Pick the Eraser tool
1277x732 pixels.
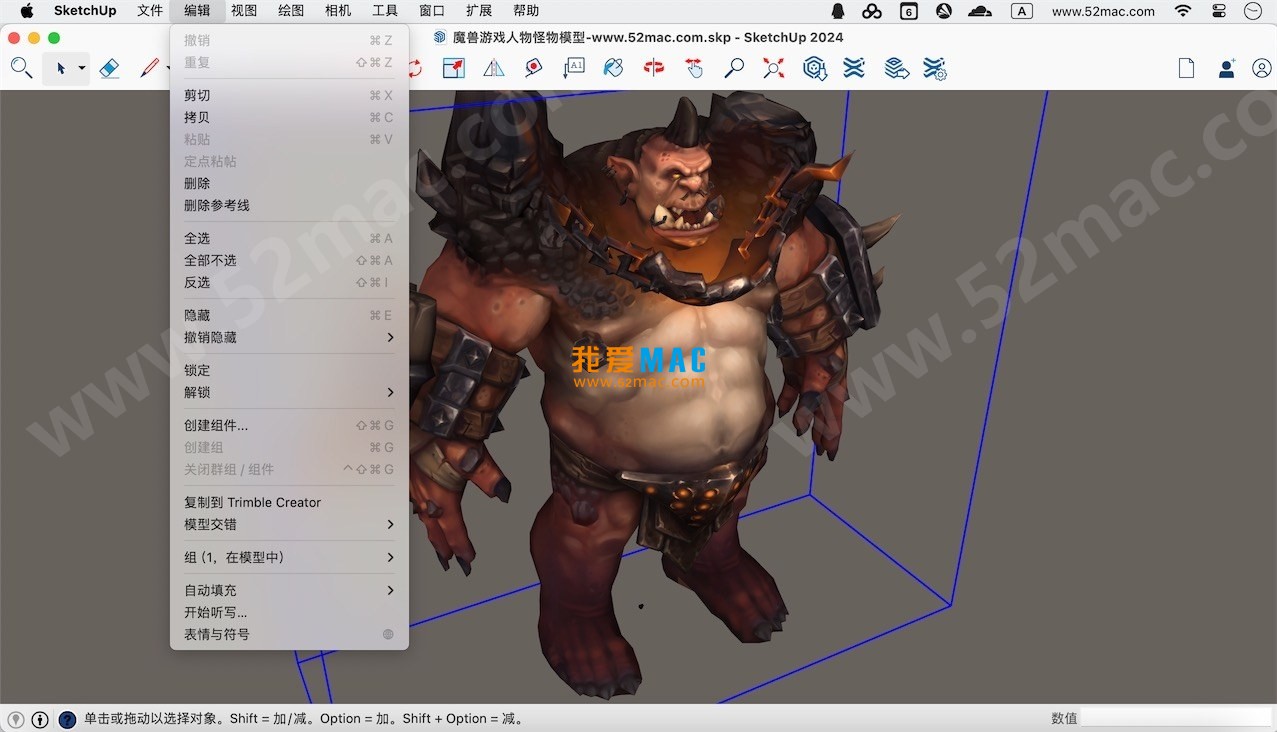(109, 68)
